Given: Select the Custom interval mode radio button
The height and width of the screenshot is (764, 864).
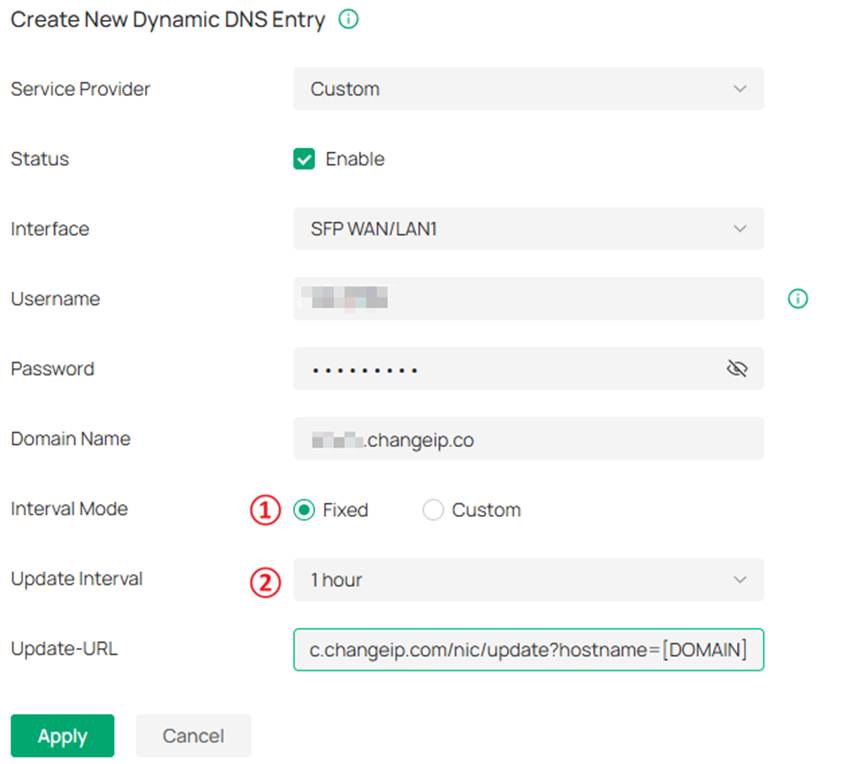Looking at the screenshot, I should click(433, 510).
